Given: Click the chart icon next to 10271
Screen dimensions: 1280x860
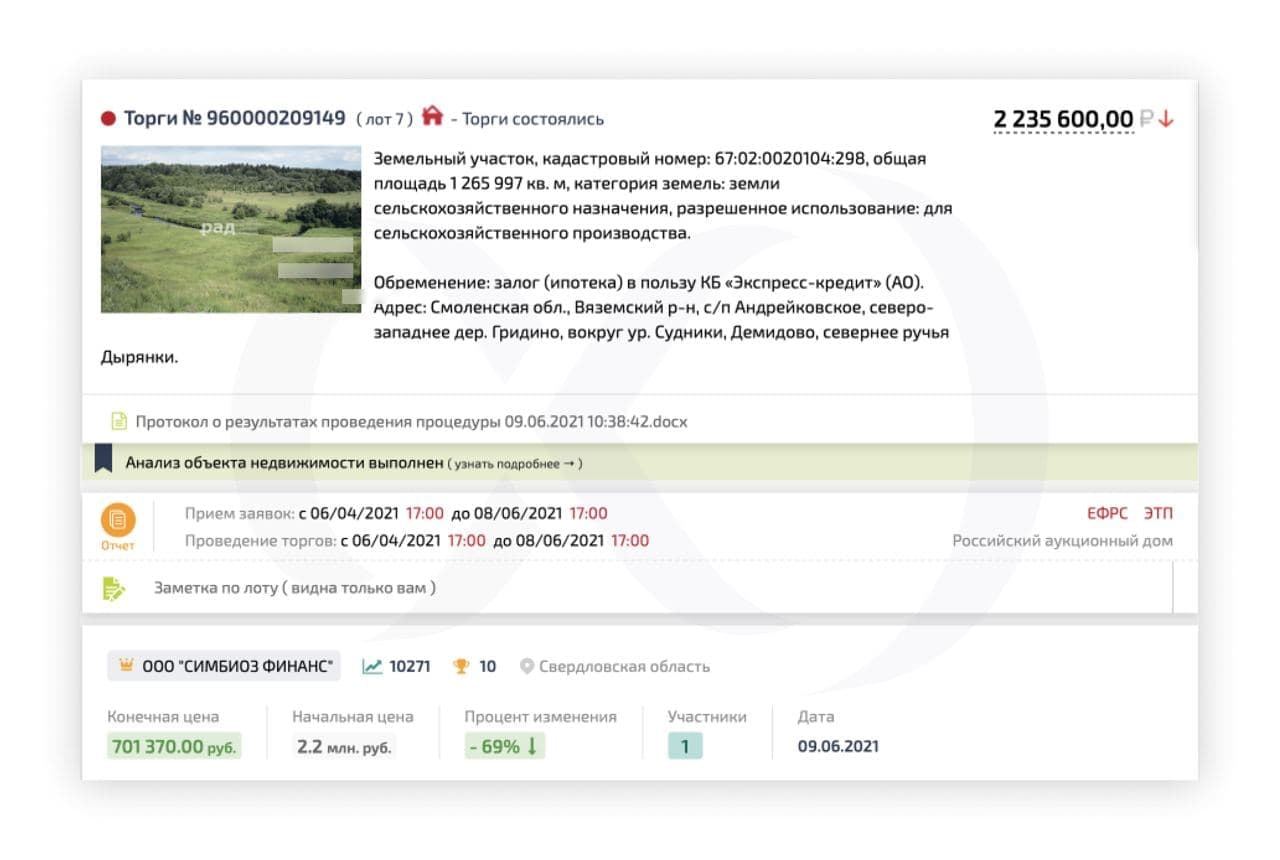Looking at the screenshot, I should 372,666.
